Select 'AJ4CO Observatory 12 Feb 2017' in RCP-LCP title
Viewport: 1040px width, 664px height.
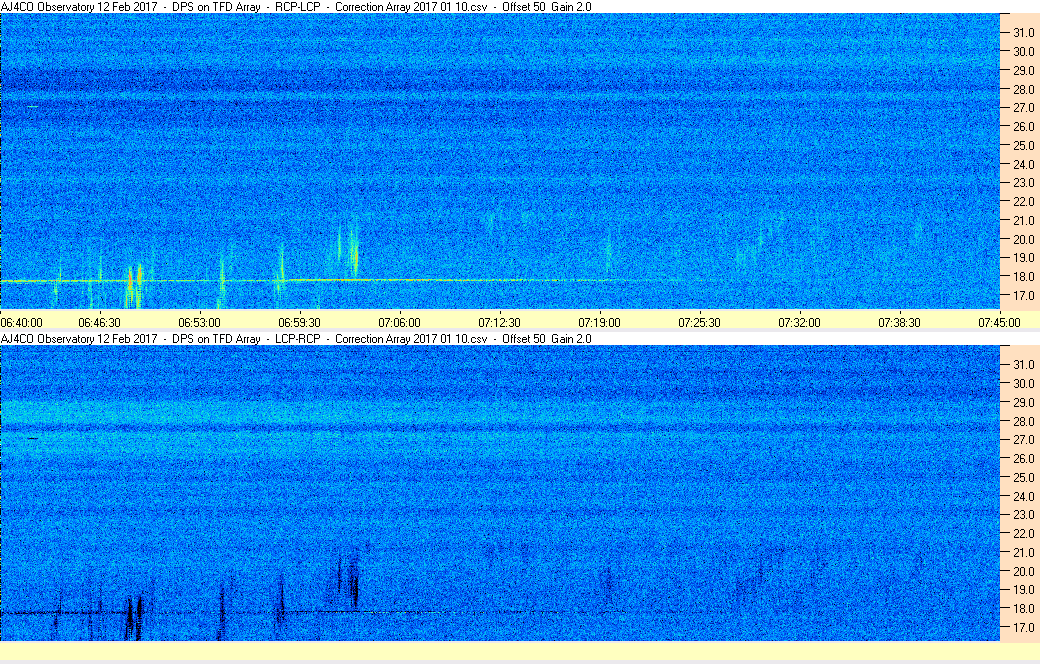pyautogui.click(x=79, y=7)
